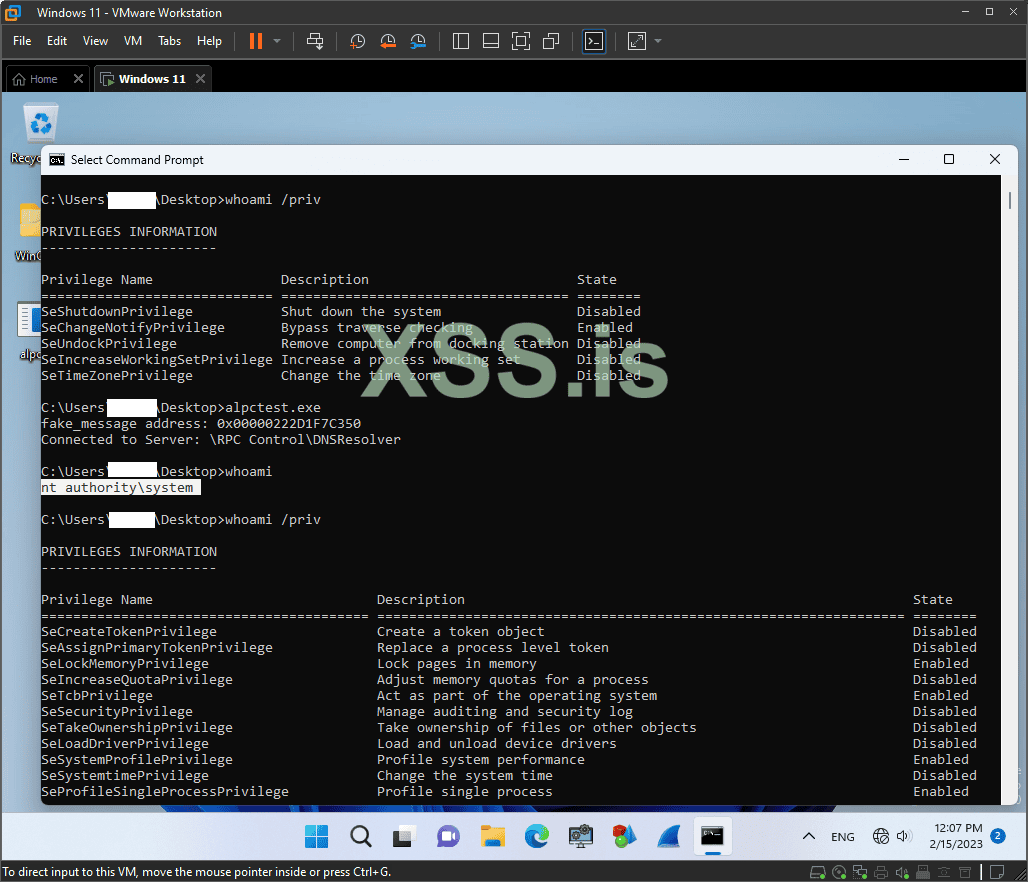The width and height of the screenshot is (1028, 882).
Task: Open the red cube taskbar app
Action: 624,836
